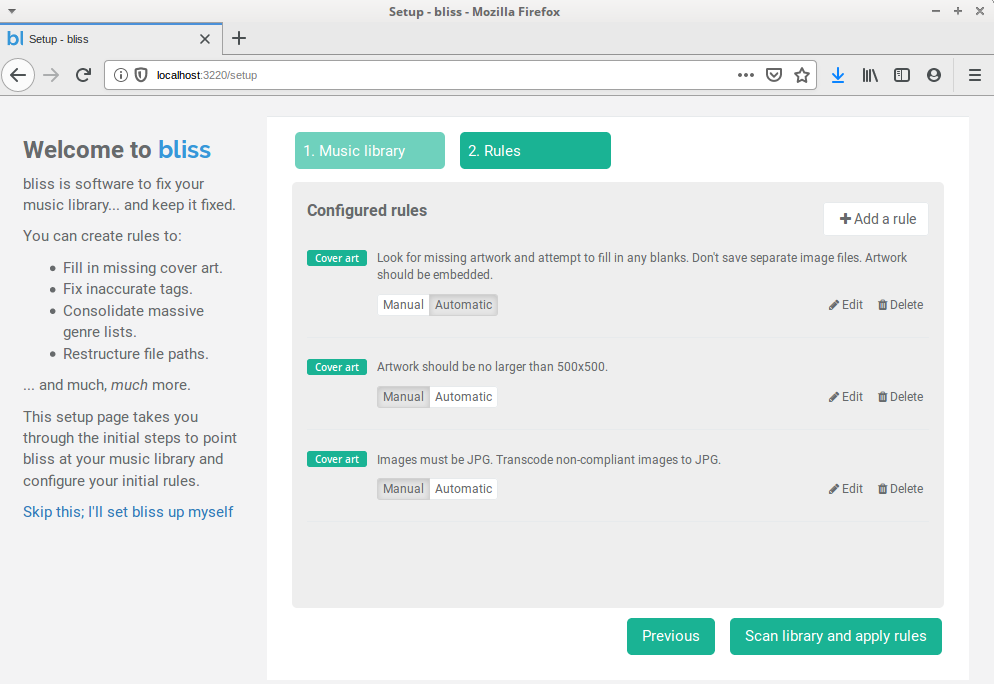
Task: Set JPG images rule to Manual
Action: (x=403, y=489)
